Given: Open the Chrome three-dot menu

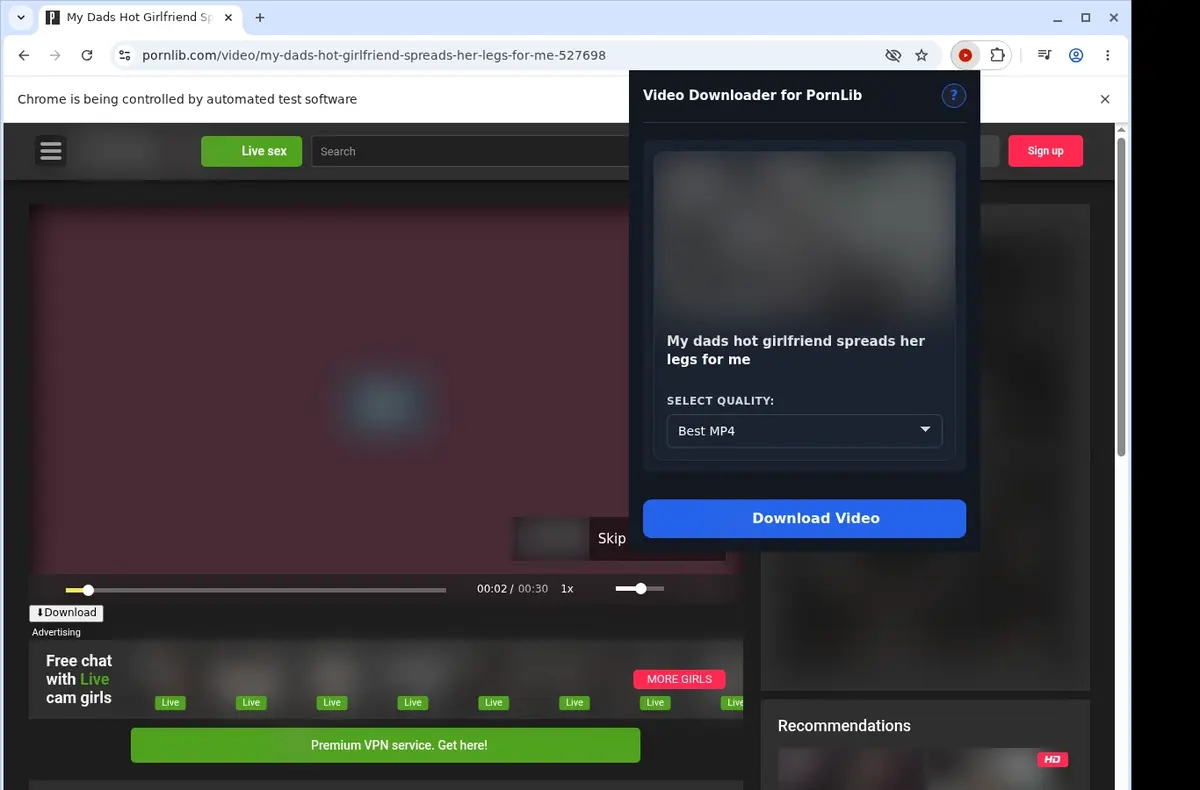Looking at the screenshot, I should tap(1108, 56).
